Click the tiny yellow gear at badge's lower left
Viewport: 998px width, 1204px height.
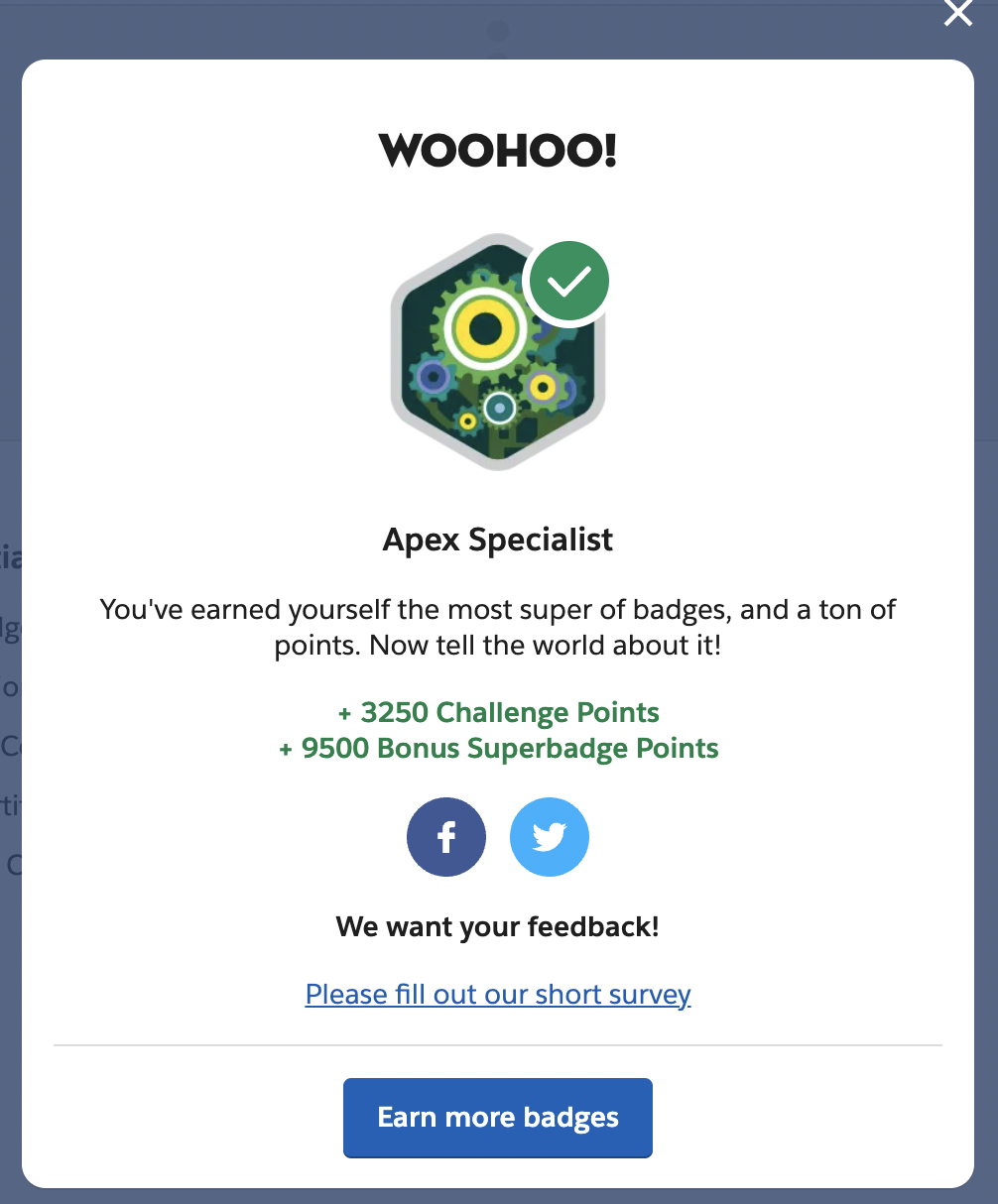[467, 421]
